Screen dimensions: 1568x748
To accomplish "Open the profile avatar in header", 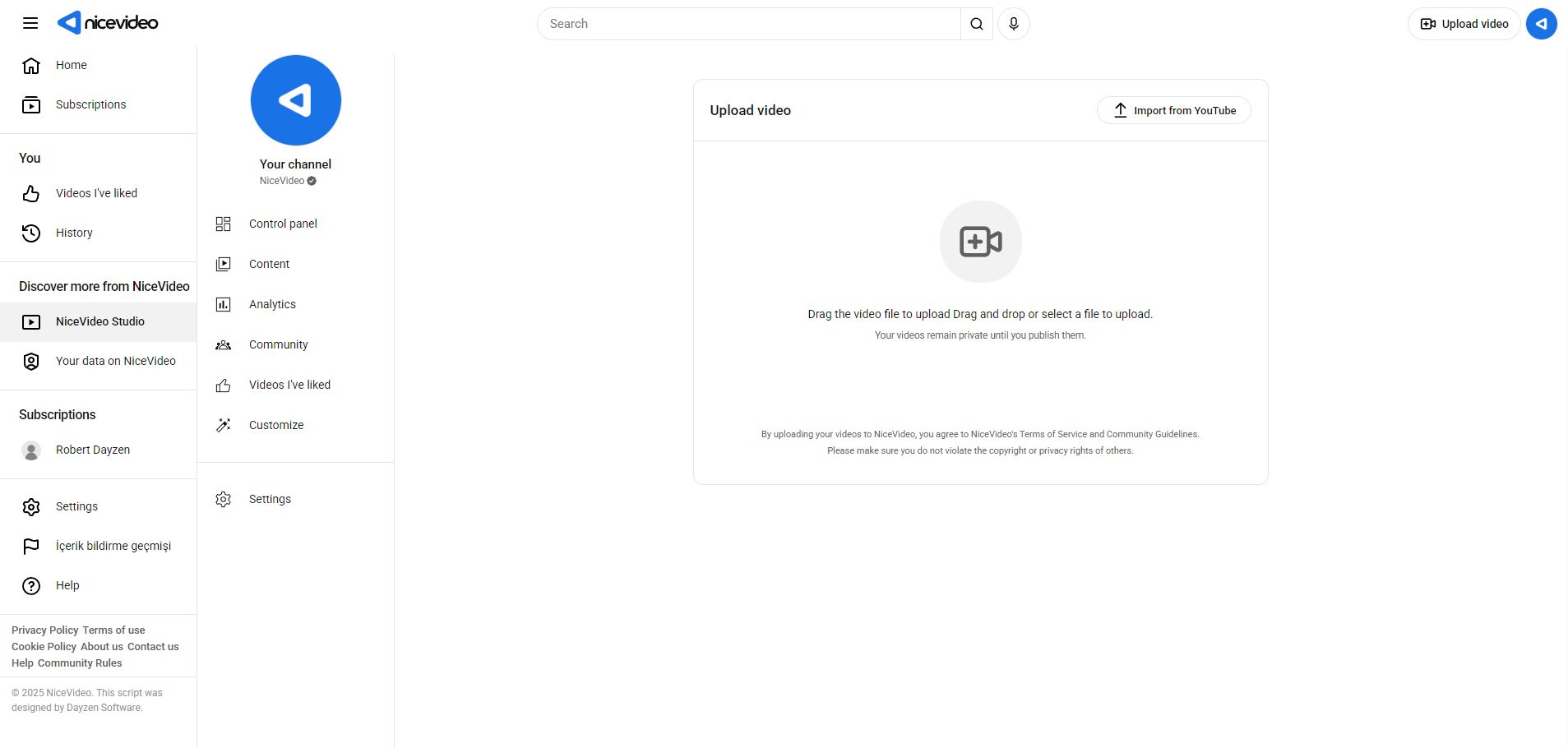I will (x=1542, y=24).
